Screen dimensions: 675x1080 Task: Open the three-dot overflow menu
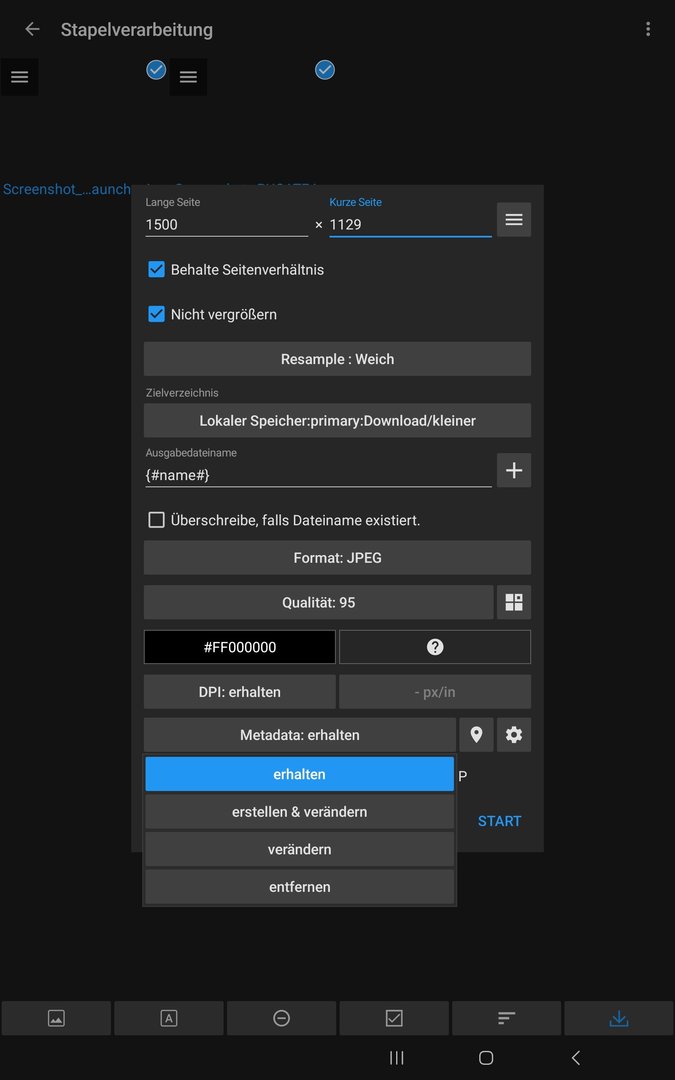(x=647, y=29)
